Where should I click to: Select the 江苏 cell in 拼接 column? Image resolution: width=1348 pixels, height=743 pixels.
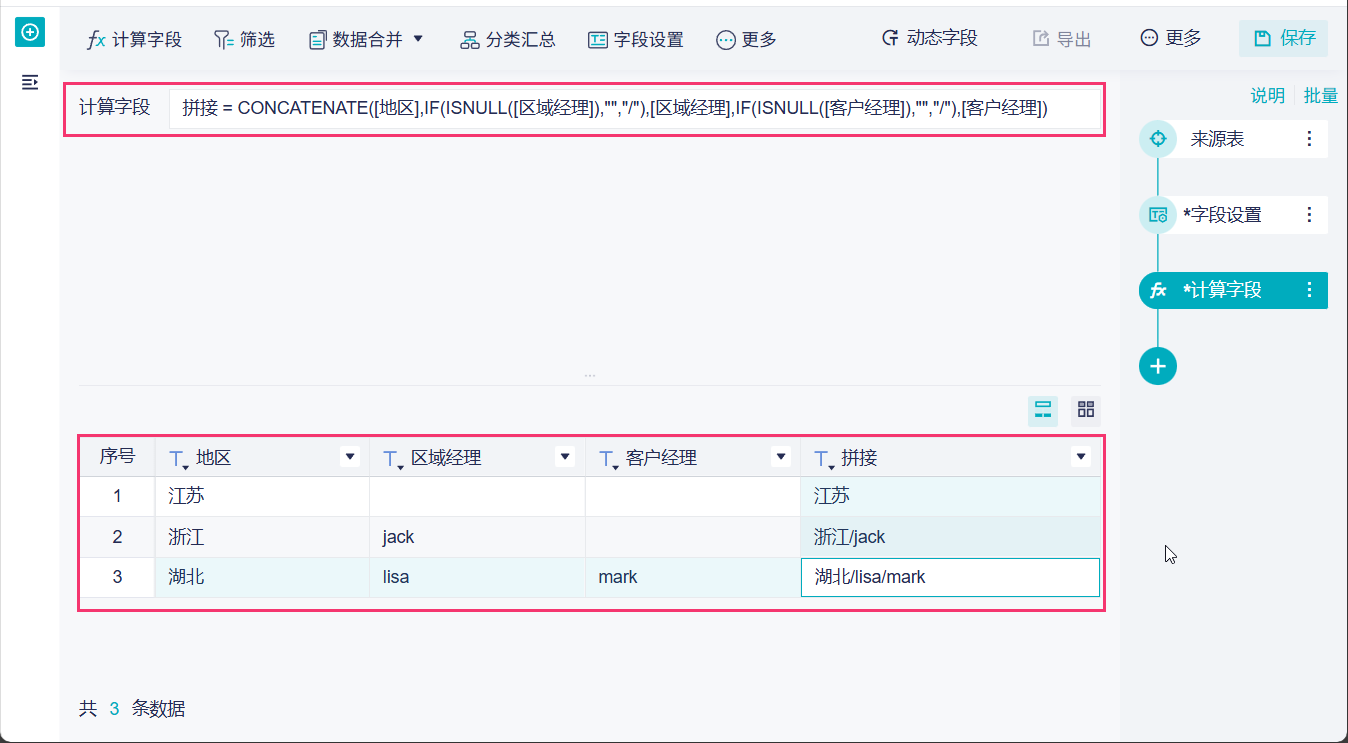(x=950, y=496)
